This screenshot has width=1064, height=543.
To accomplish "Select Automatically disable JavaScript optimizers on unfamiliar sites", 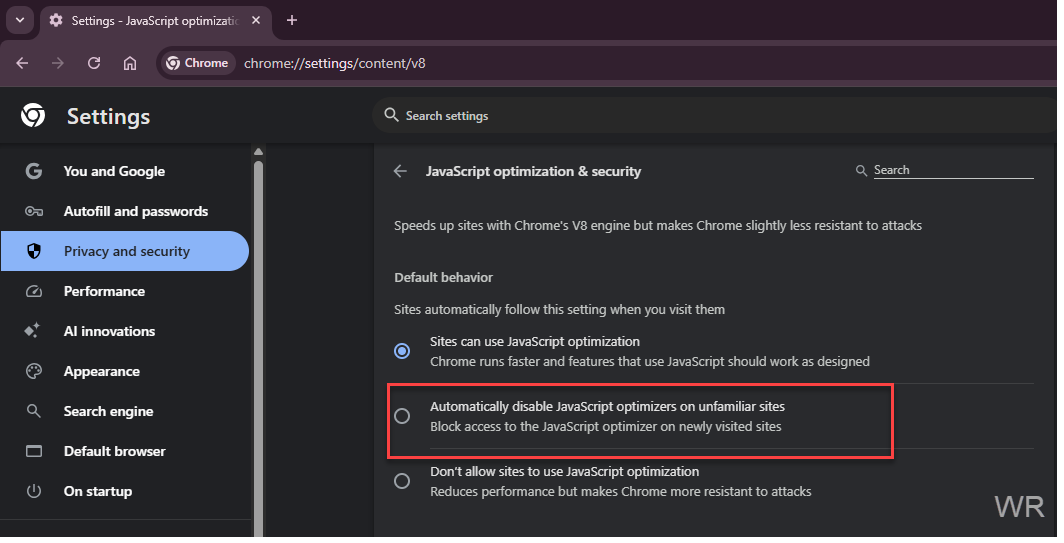I will 402,416.
